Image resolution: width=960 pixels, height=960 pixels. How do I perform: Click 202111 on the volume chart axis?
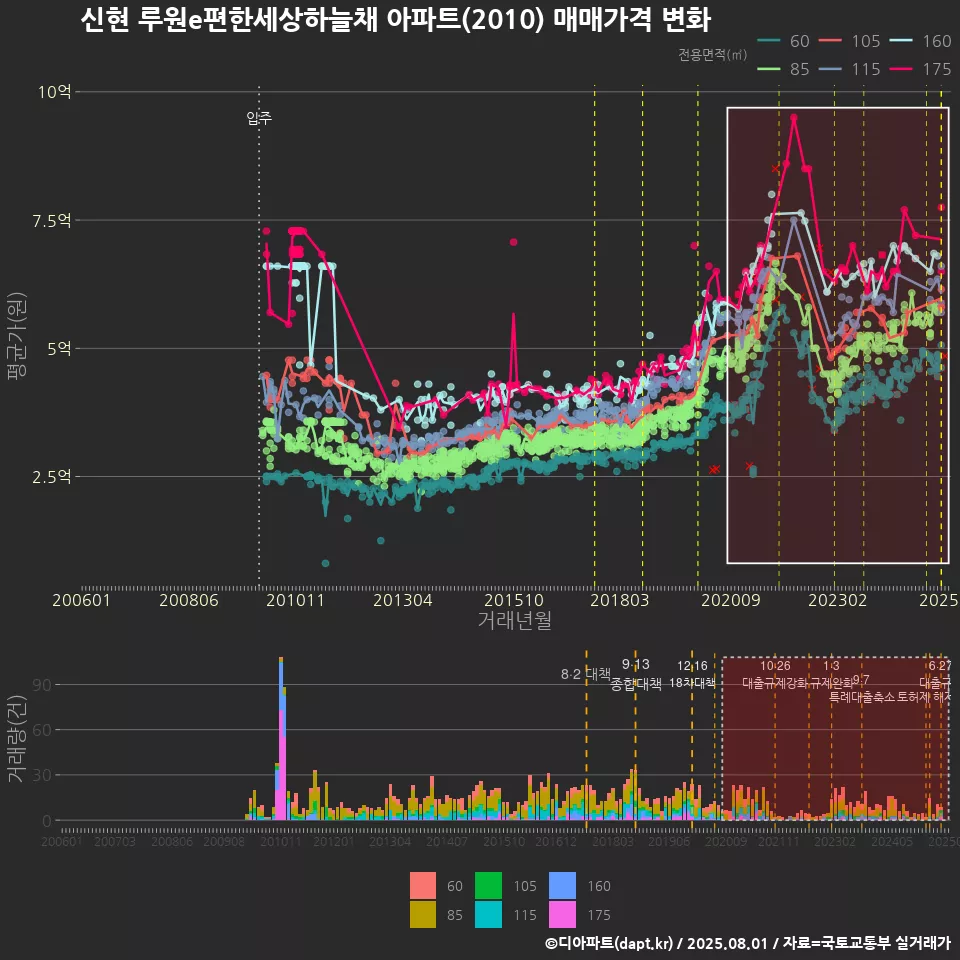coord(779,841)
